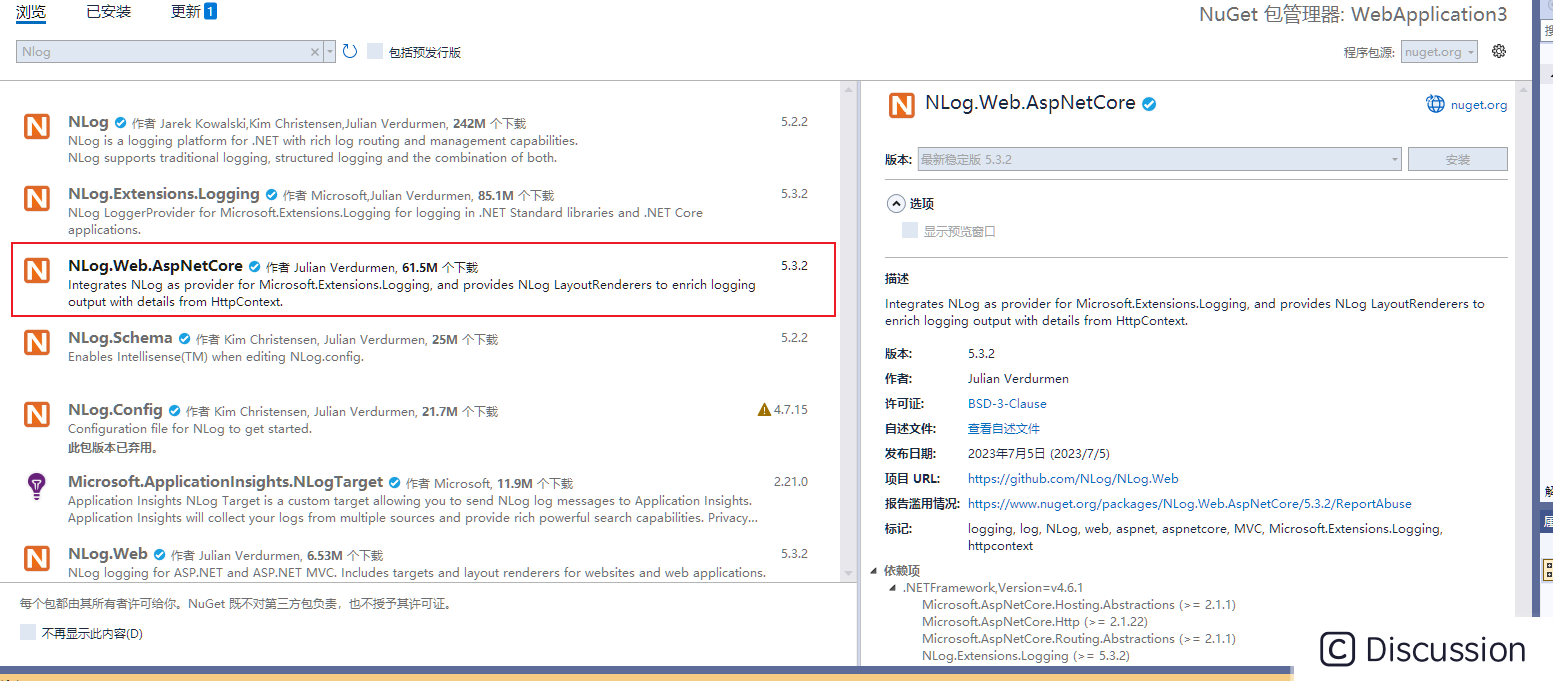This screenshot has height=681, width=1553.
Task: Refresh the package search results
Action: [x=348, y=50]
